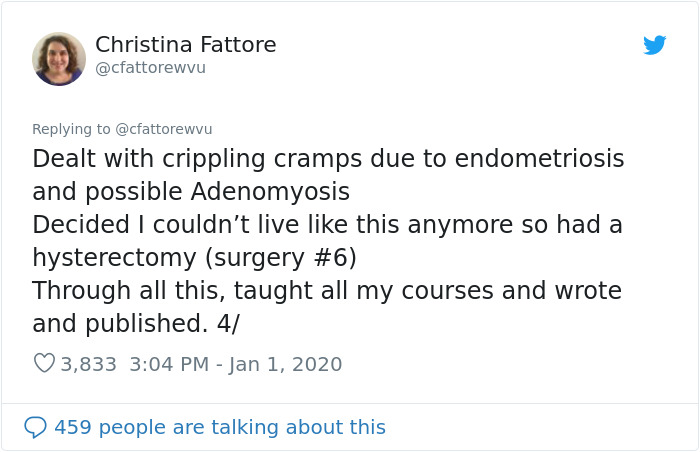Click the @cfattorewvu mention in Replying to
Viewport: 700px width, 452px height.
pyautogui.click(x=164, y=129)
